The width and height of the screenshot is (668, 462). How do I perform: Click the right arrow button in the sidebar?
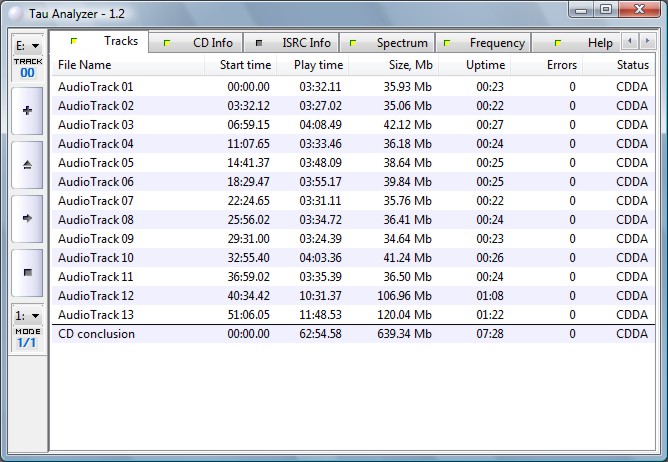(x=25, y=217)
